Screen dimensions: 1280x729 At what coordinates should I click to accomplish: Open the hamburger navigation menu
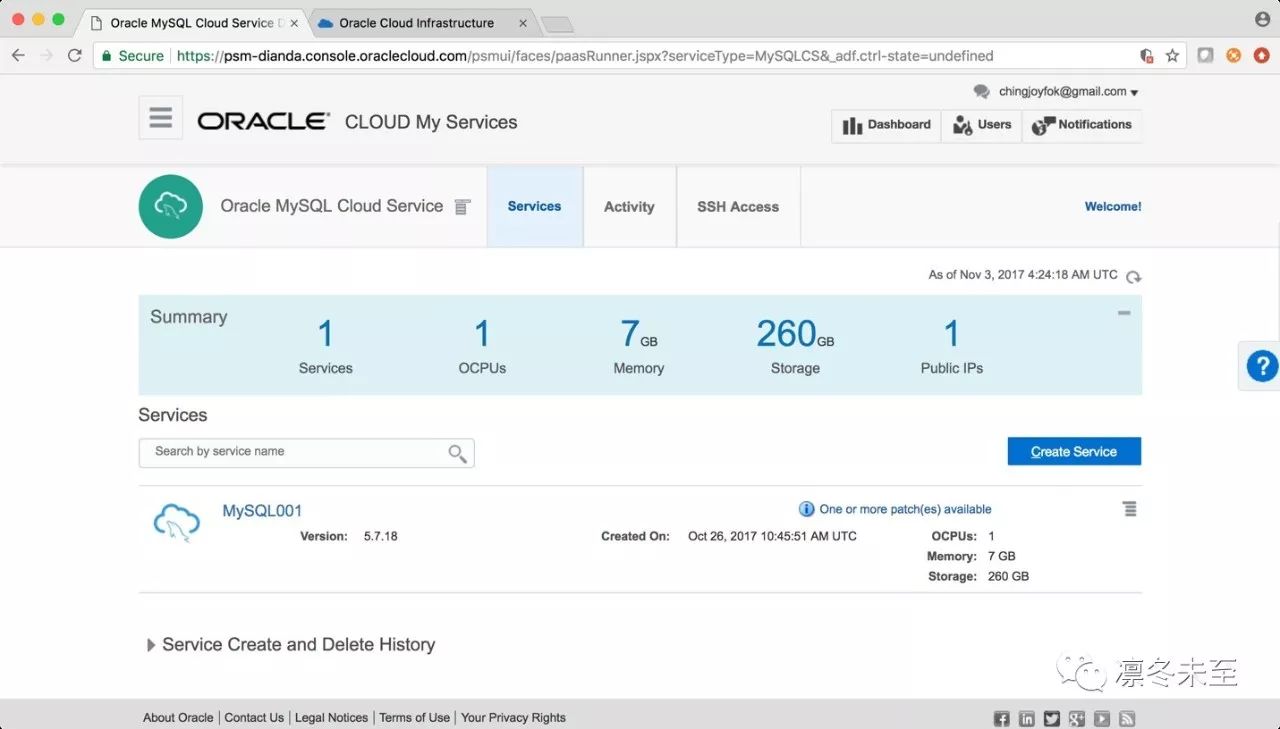click(x=161, y=118)
